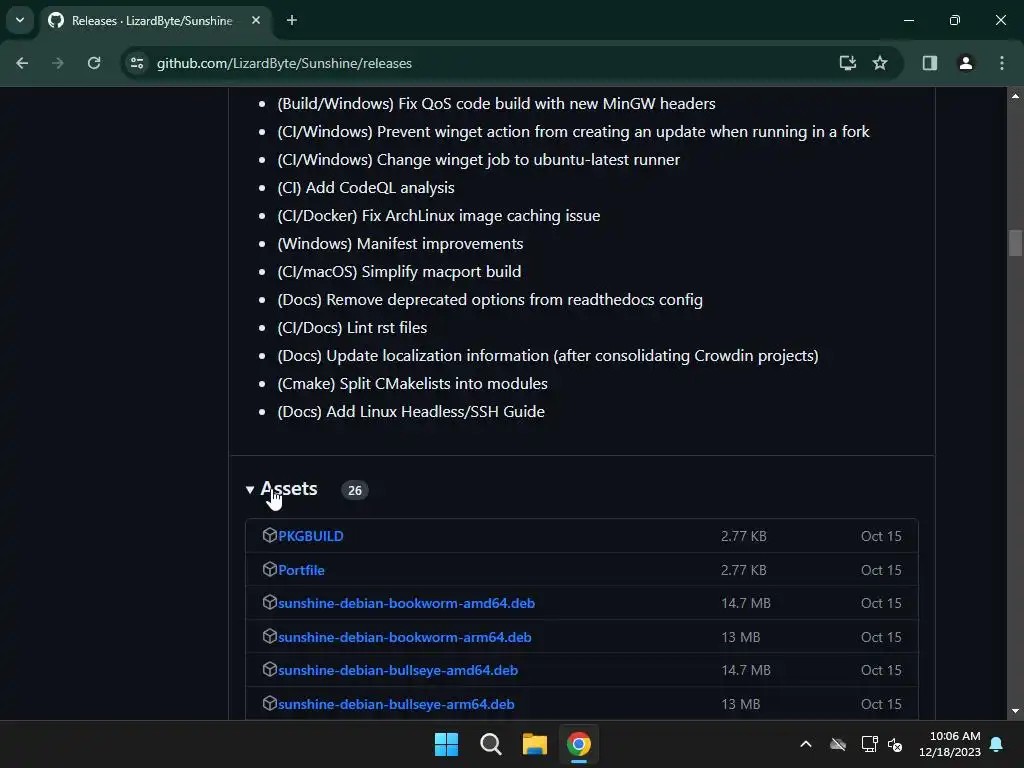
Task: Click the scrollbar down arrow
Action: pos(1015,711)
